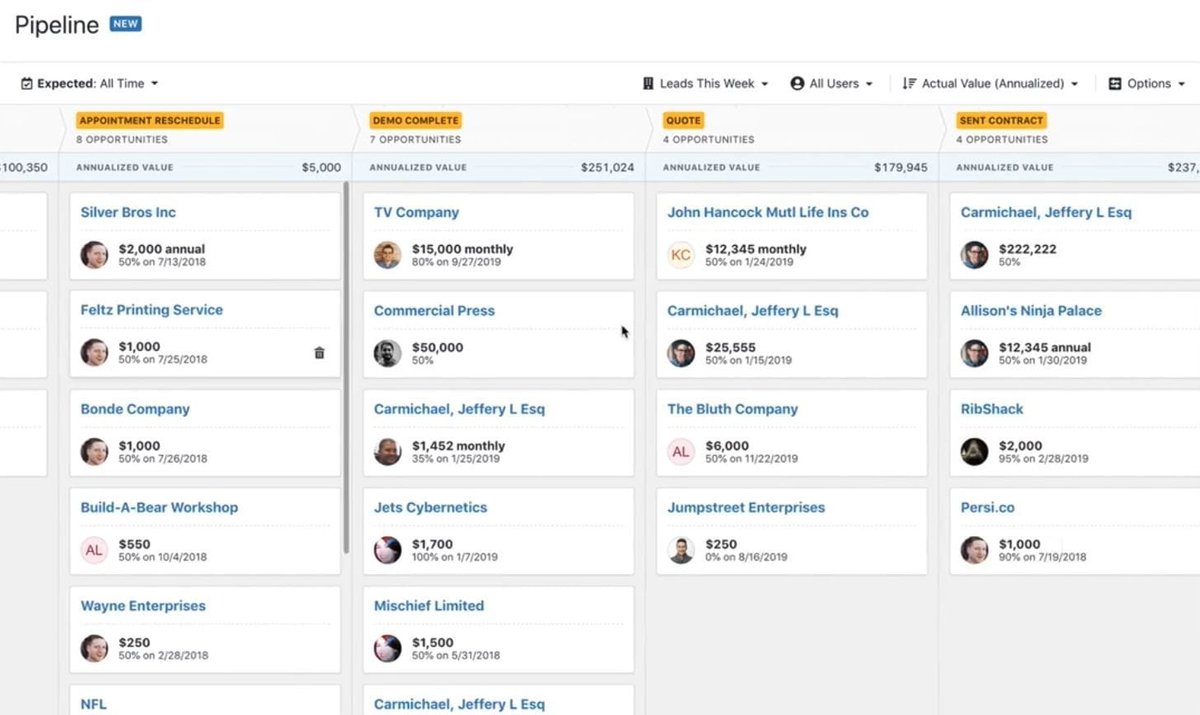Click the avatar on Allison's Ninja Palace card
Screen dimensions: 1200x715
(x=974, y=353)
